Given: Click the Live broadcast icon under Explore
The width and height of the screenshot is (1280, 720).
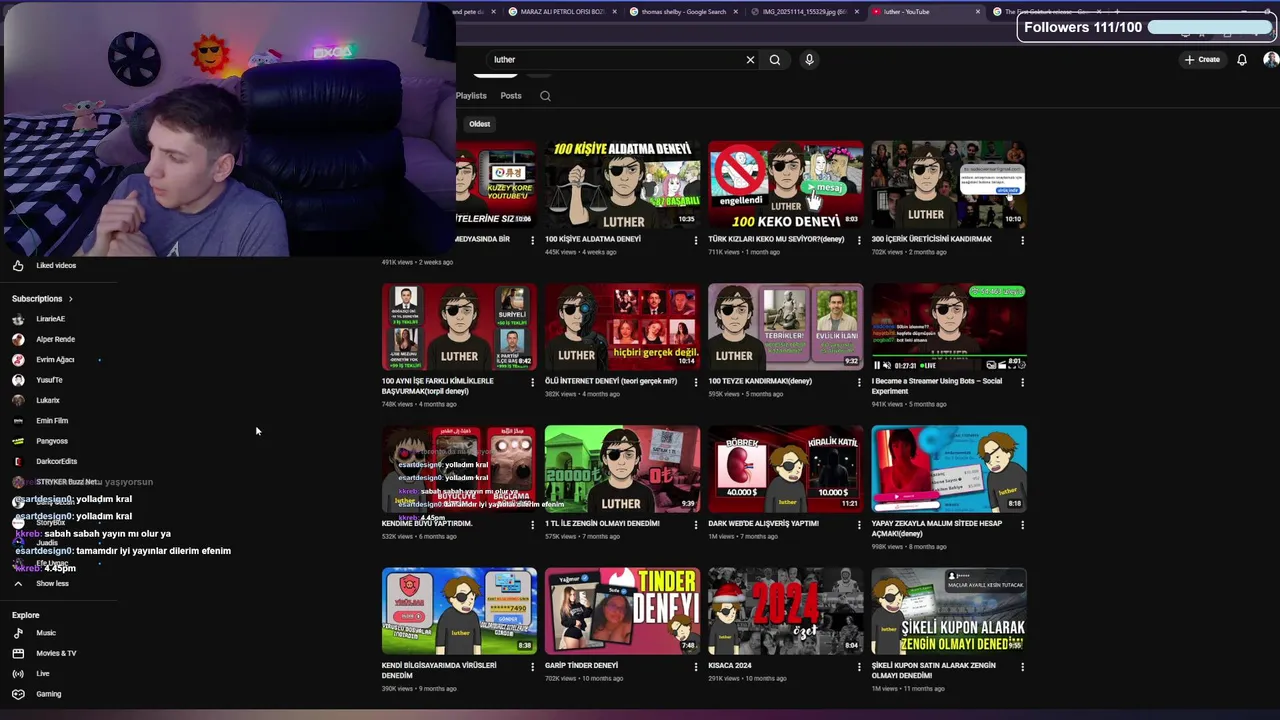Looking at the screenshot, I should pos(18,674).
